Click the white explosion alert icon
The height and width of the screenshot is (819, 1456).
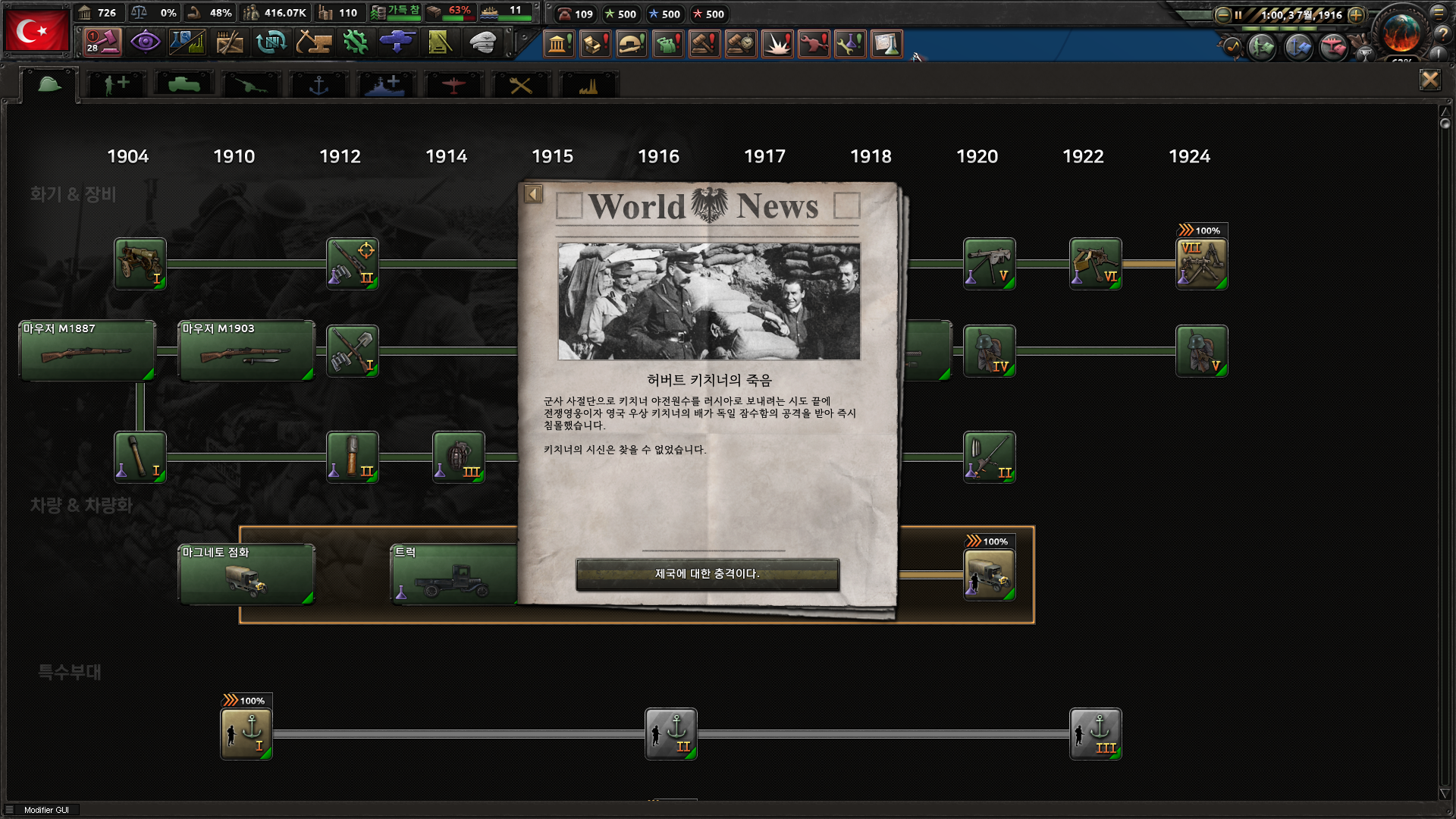tap(777, 44)
